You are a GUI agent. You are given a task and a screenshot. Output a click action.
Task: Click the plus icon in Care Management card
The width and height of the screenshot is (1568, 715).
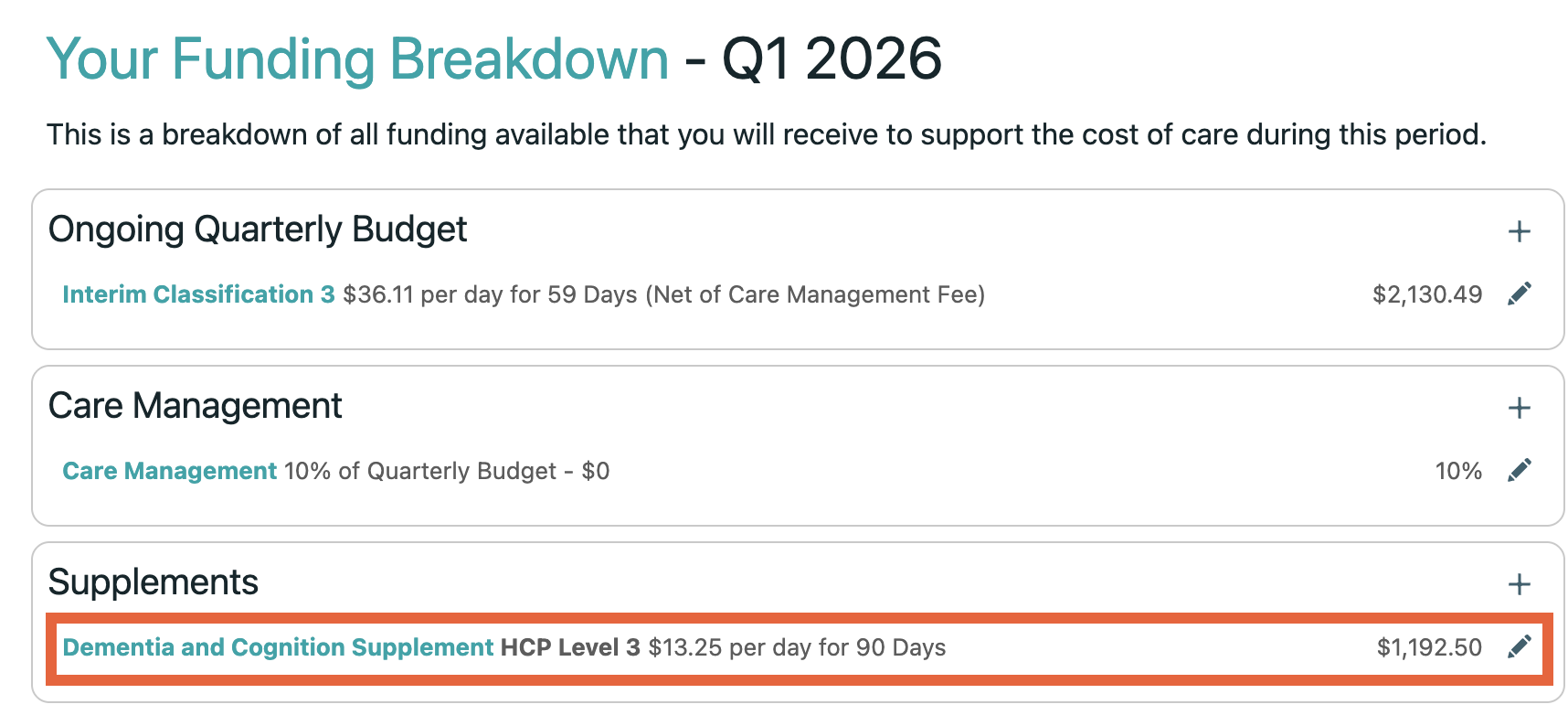pos(1520,408)
